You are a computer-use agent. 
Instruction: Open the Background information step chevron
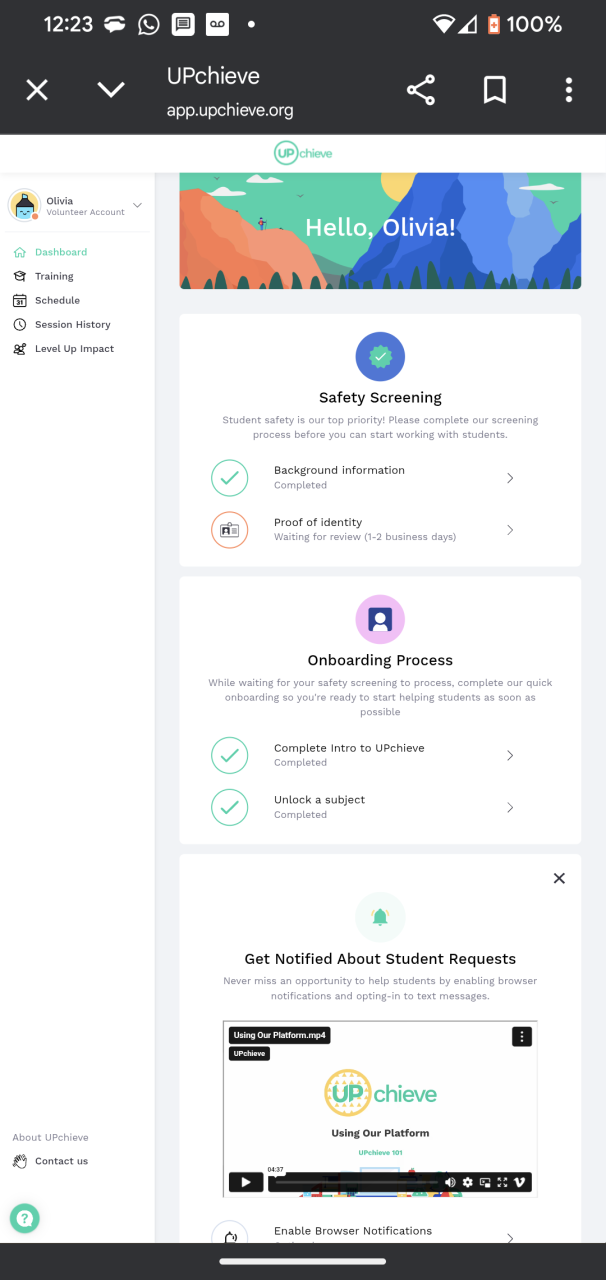[x=510, y=478]
